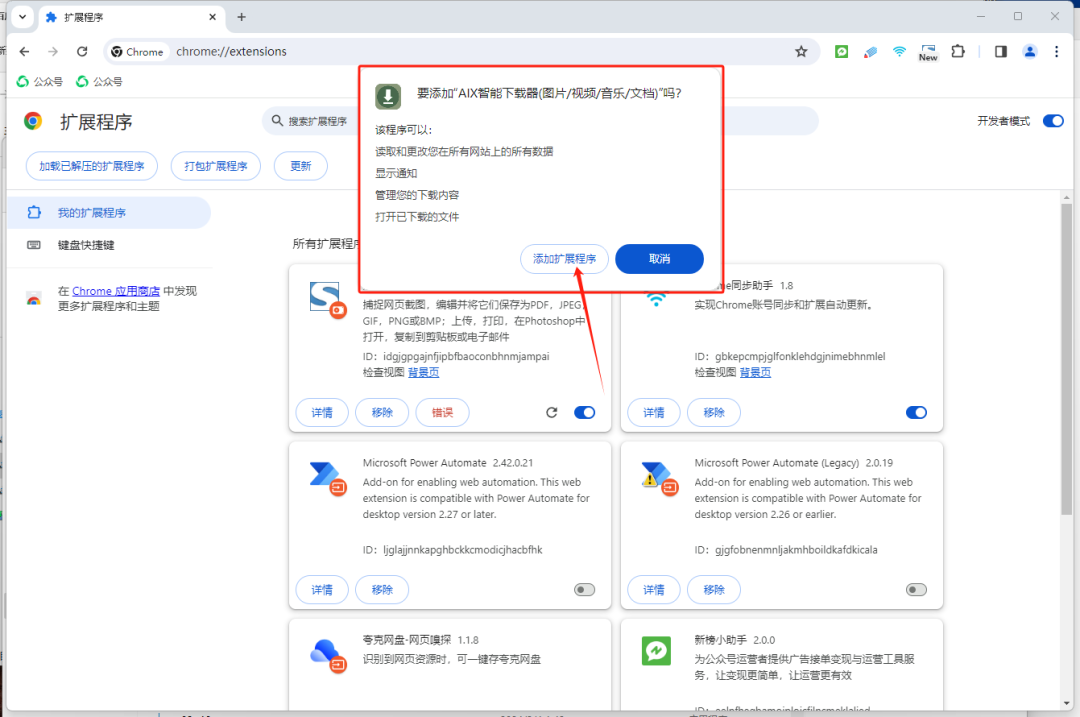
Task: Click the wifi icon on the 同步助手 card
Action: pyautogui.click(x=656, y=299)
